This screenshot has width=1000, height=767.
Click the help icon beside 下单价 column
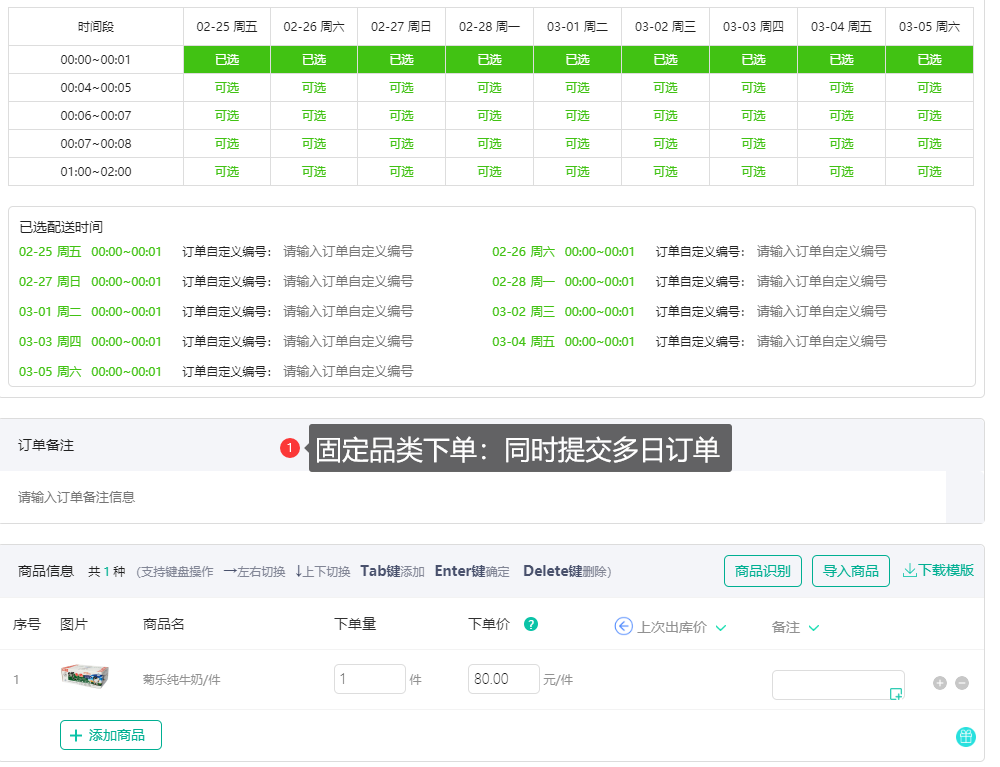pyautogui.click(x=530, y=624)
